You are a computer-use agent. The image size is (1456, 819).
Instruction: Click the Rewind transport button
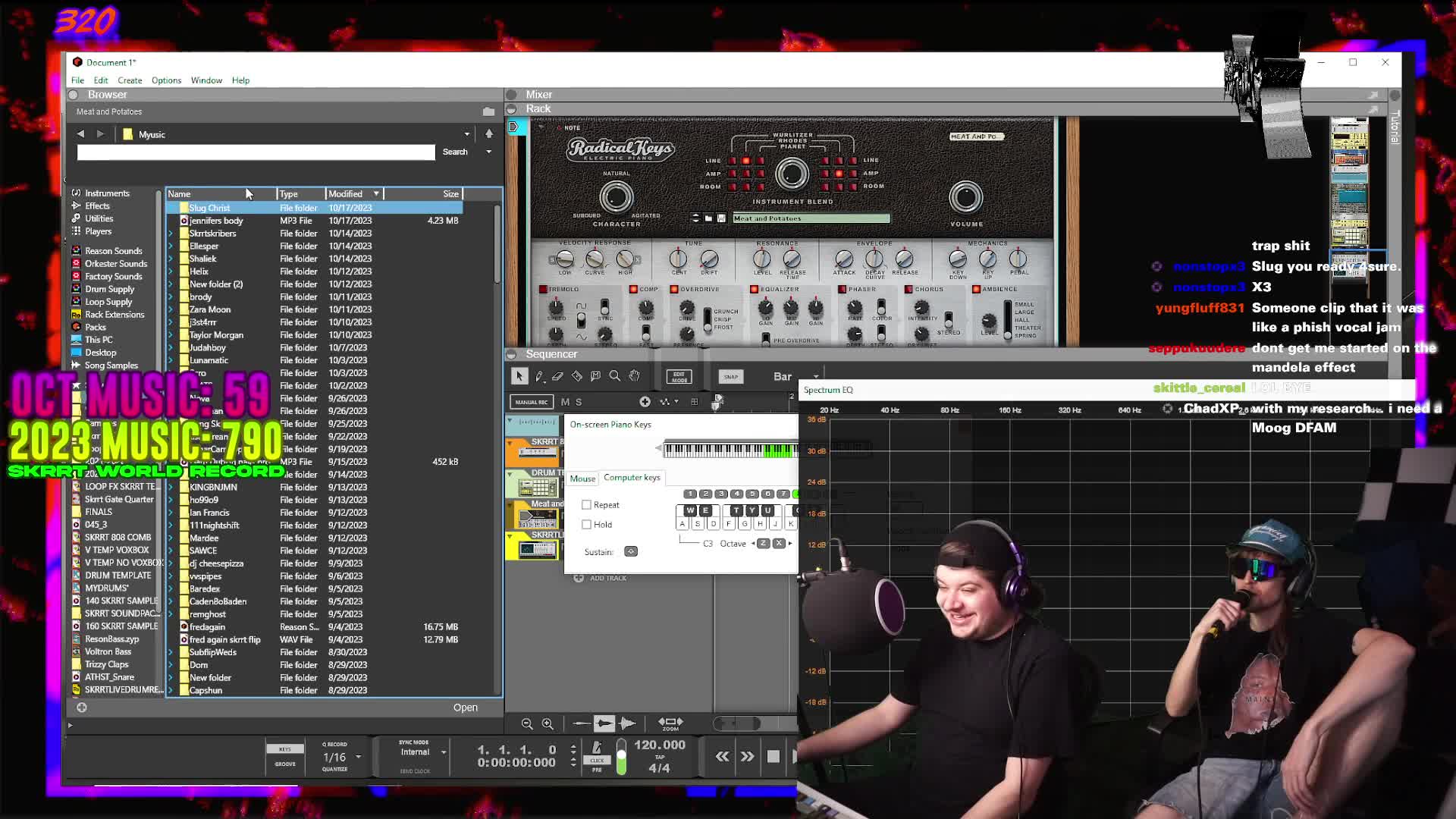coord(723,756)
